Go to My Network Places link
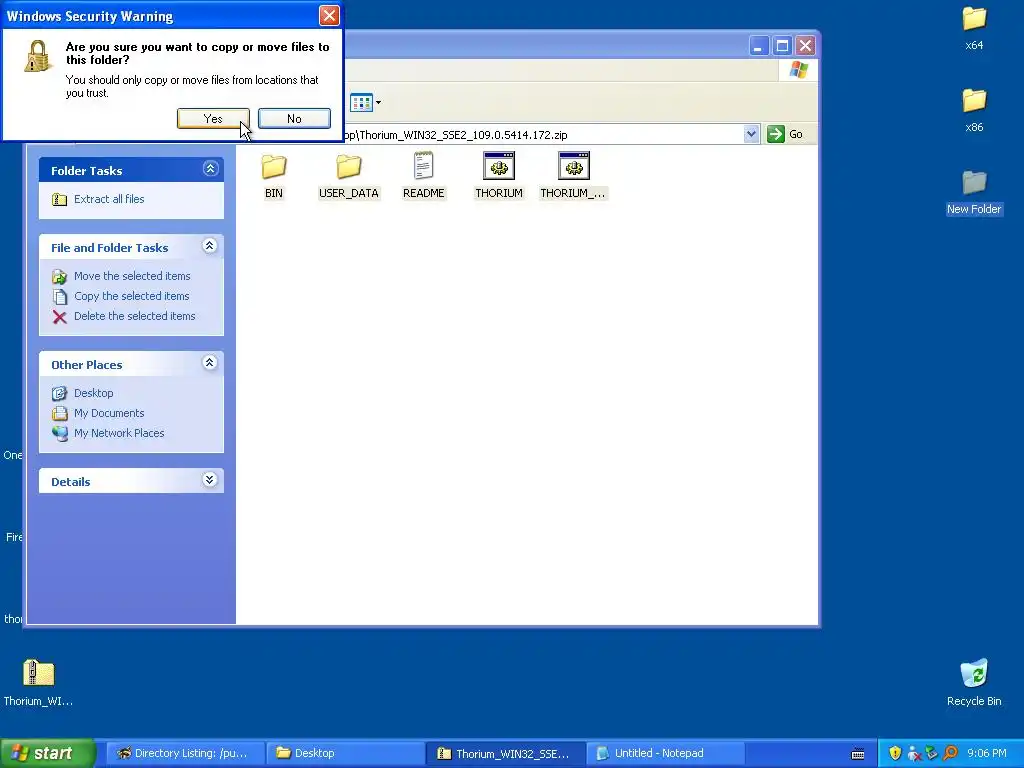The height and width of the screenshot is (768, 1024). (119, 433)
